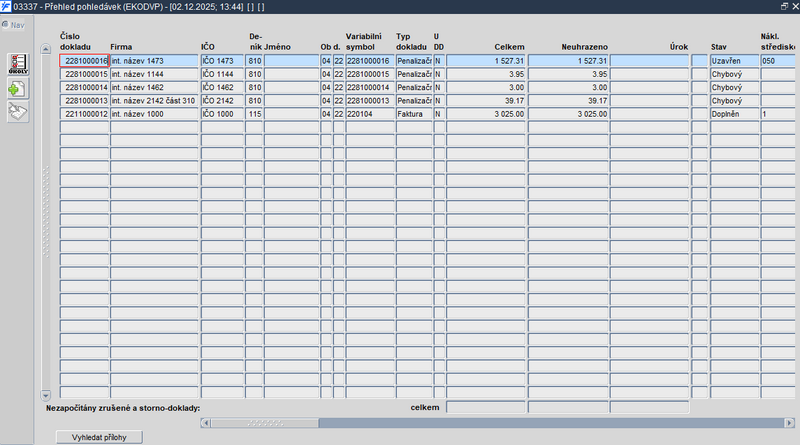Viewport: 800px width, 445px height.
Task: Click Chybový status in row 2281000015
Action: point(734,74)
